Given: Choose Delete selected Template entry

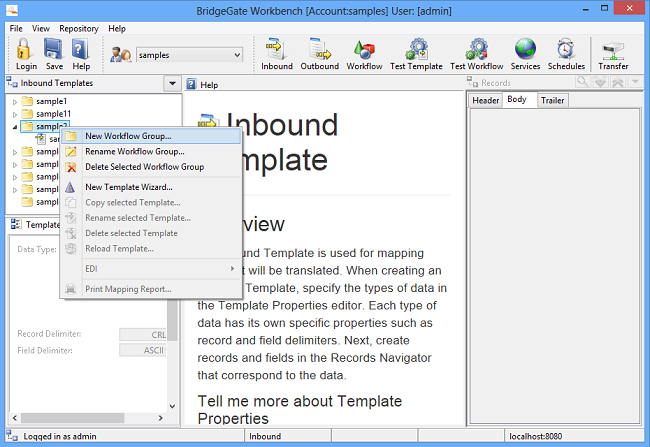Looking at the screenshot, I should click(151, 233).
